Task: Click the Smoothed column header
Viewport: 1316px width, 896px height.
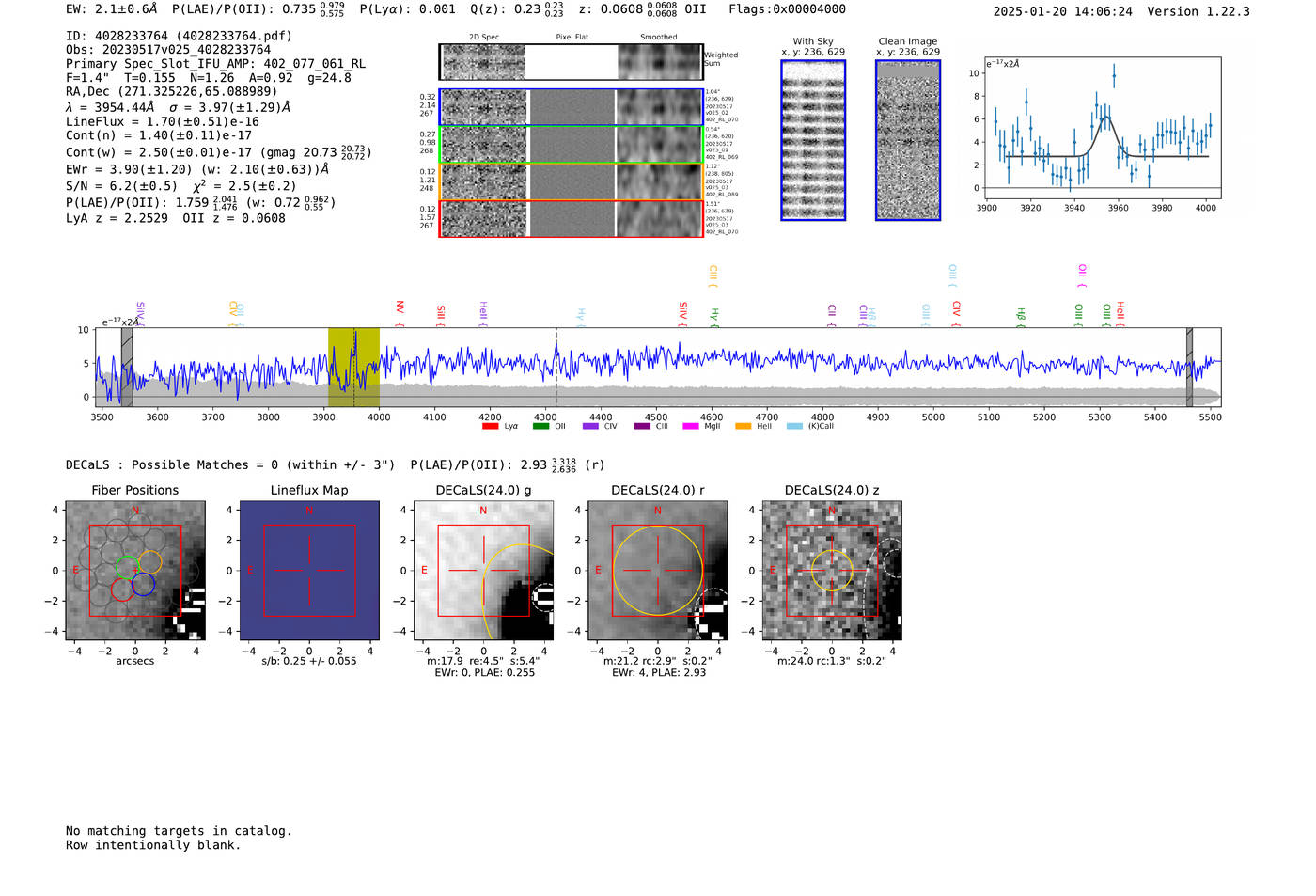Action: point(659,38)
